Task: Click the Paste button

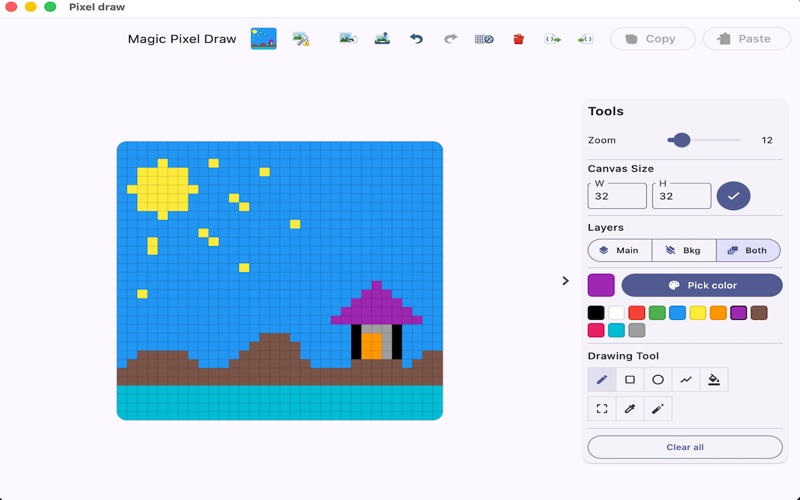Action: click(x=746, y=39)
